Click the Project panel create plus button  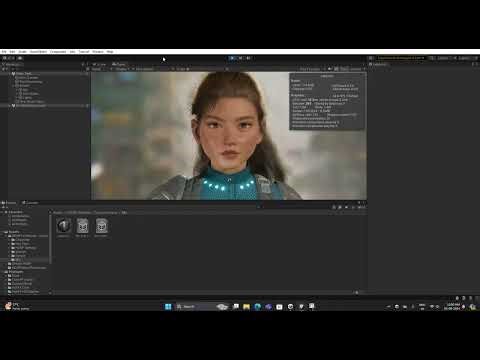4,207
